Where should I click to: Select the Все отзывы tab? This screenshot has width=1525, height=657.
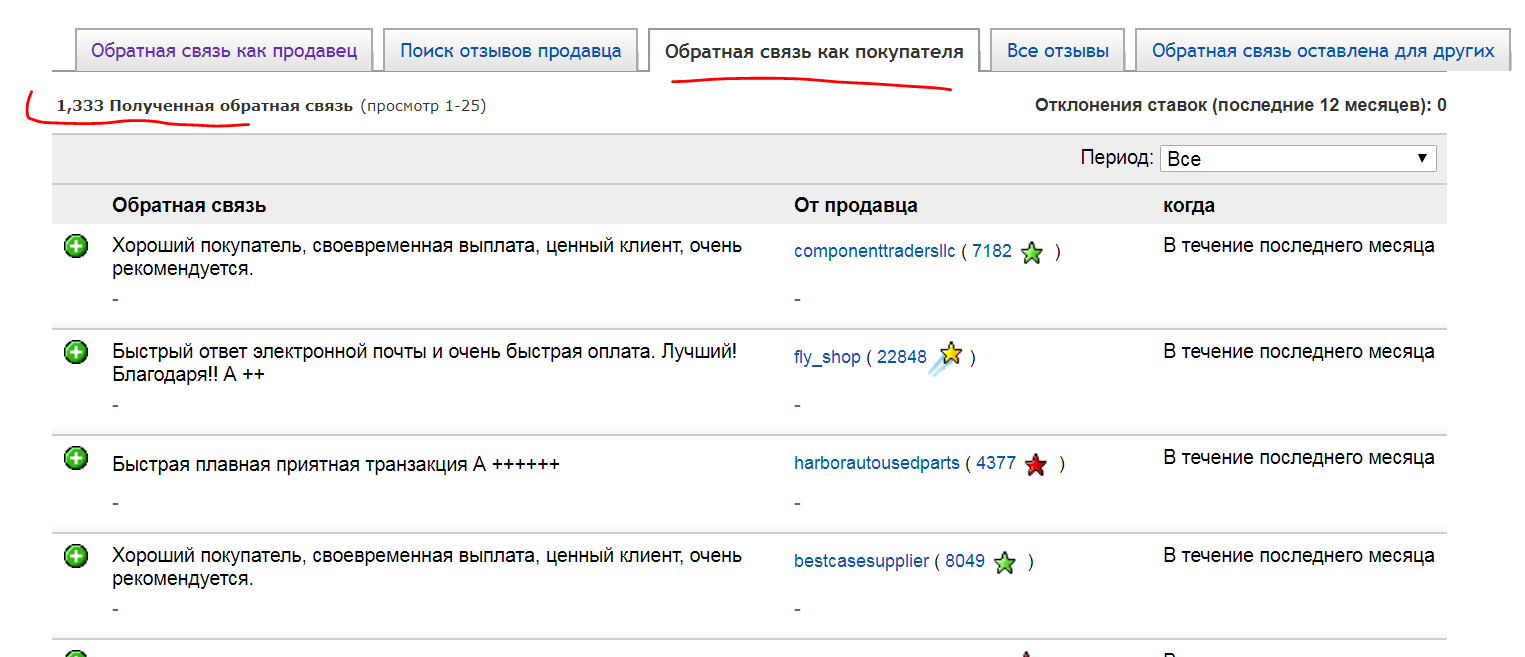(1057, 51)
